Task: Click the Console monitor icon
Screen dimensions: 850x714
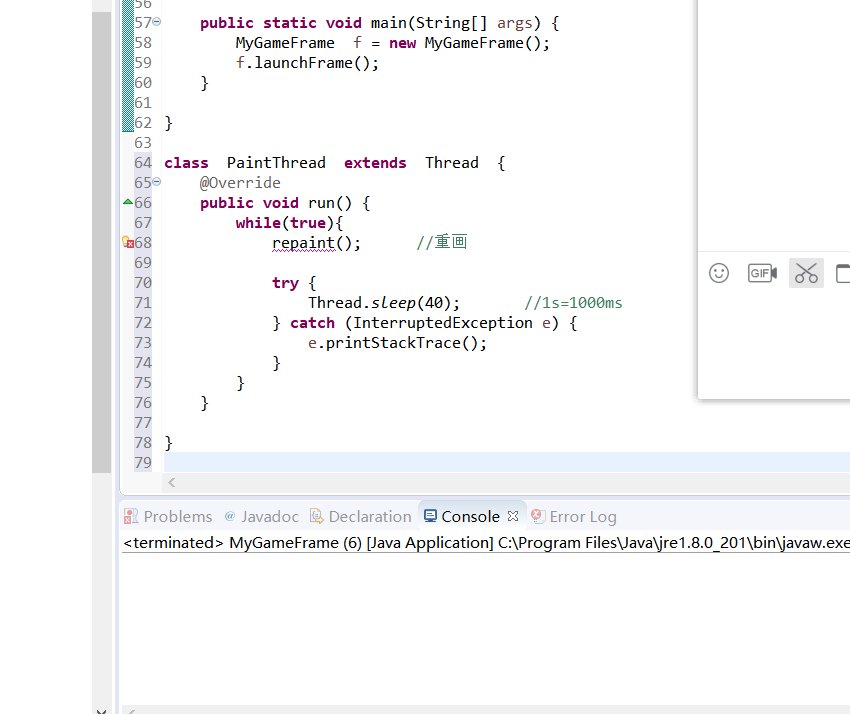Action: (x=430, y=516)
